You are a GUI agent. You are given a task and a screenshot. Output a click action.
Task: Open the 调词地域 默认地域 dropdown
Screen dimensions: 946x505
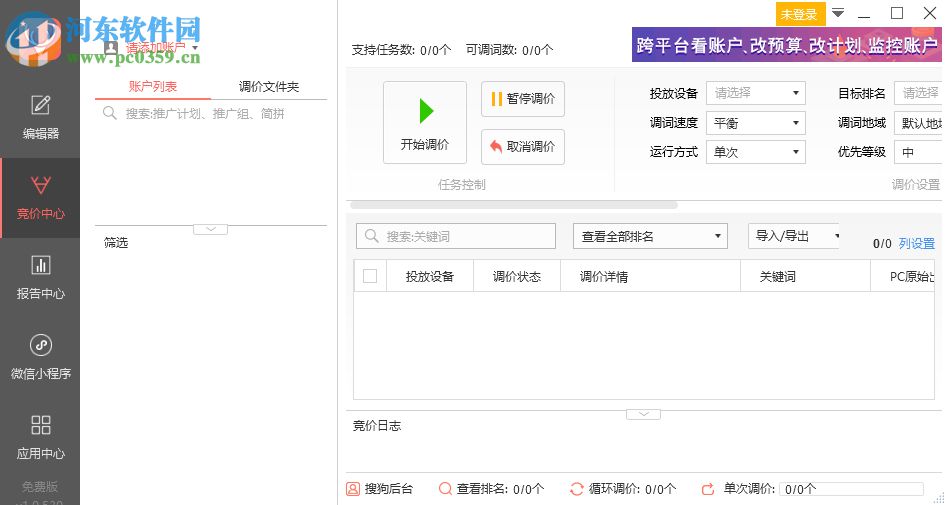click(x=918, y=123)
